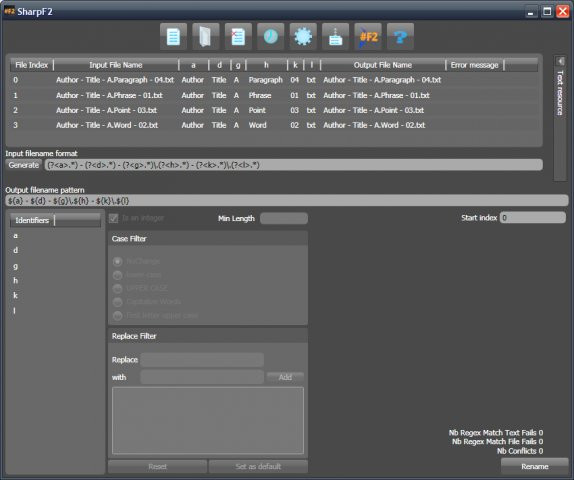Image resolution: width=574 pixels, height=480 pixels.
Task: Open help via the question mark icon
Action: click(x=400, y=37)
